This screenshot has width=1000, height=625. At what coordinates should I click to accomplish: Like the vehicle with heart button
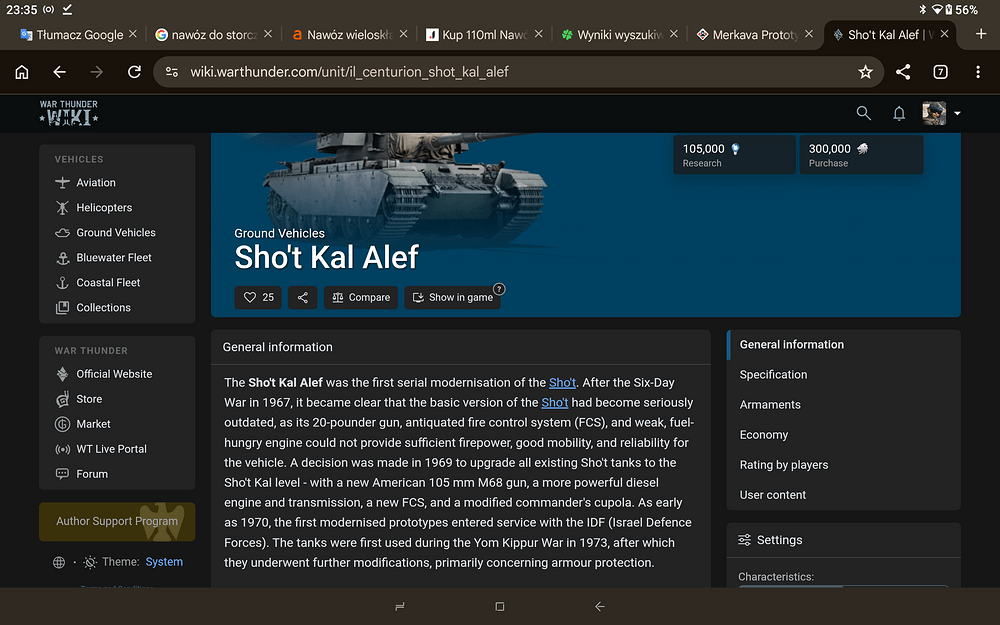(258, 297)
